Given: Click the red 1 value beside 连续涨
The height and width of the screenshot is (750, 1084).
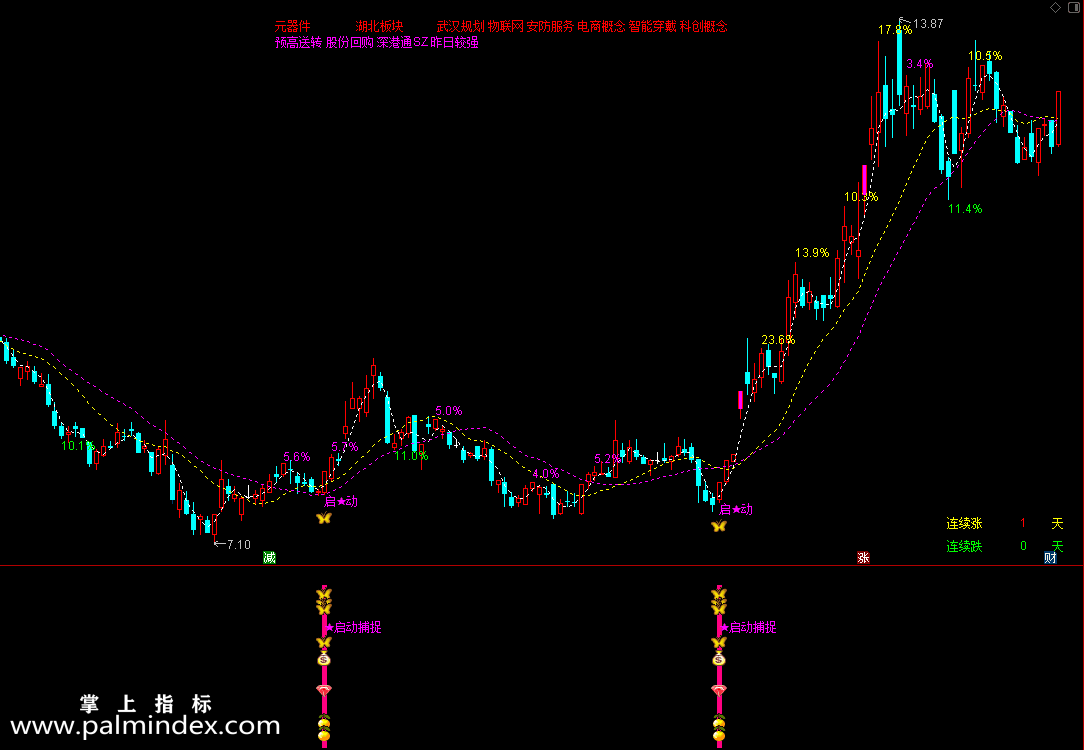Looking at the screenshot, I should (1023, 523).
